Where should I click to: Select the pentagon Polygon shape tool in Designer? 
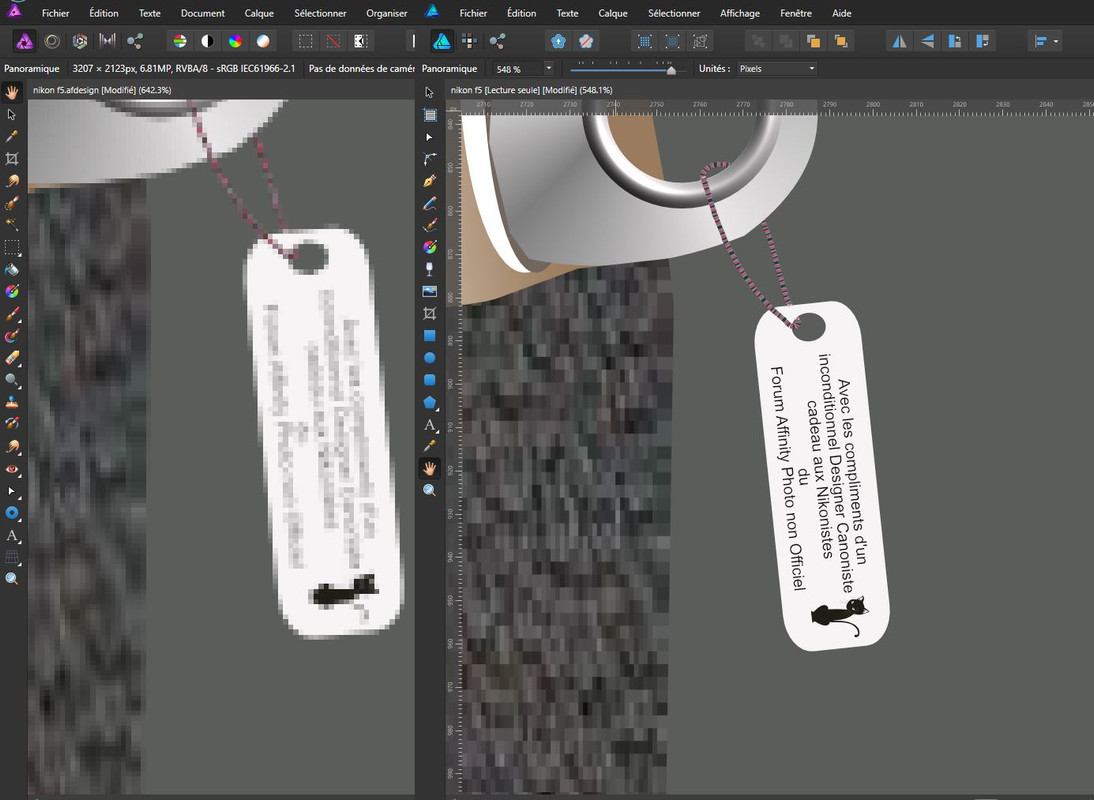pos(430,402)
